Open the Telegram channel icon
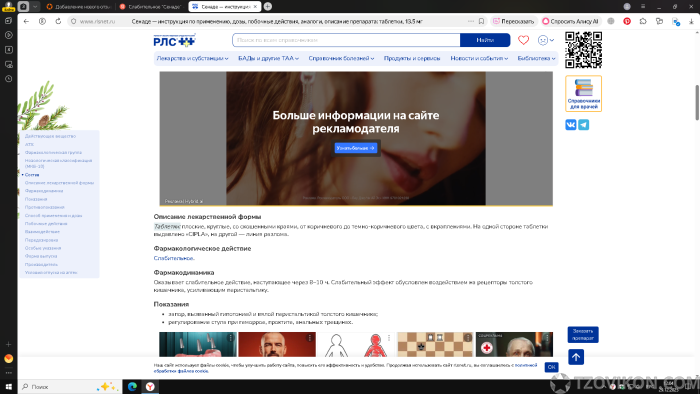The height and width of the screenshot is (394, 700). [583, 124]
